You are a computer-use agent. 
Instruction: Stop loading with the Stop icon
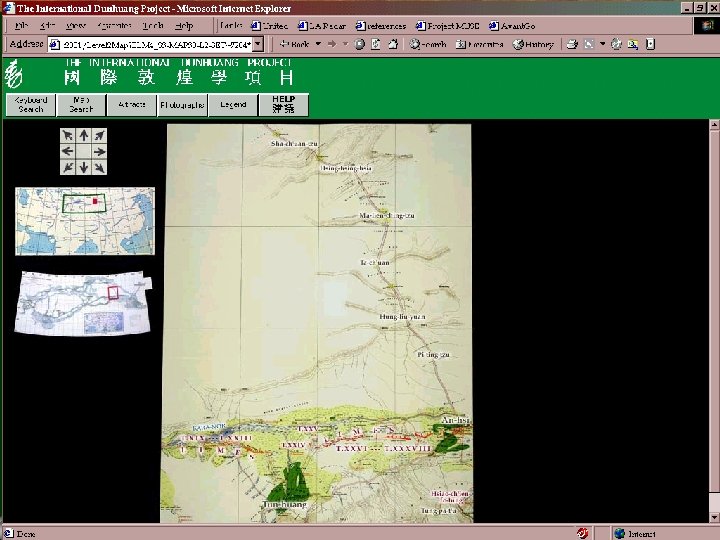tap(360, 44)
